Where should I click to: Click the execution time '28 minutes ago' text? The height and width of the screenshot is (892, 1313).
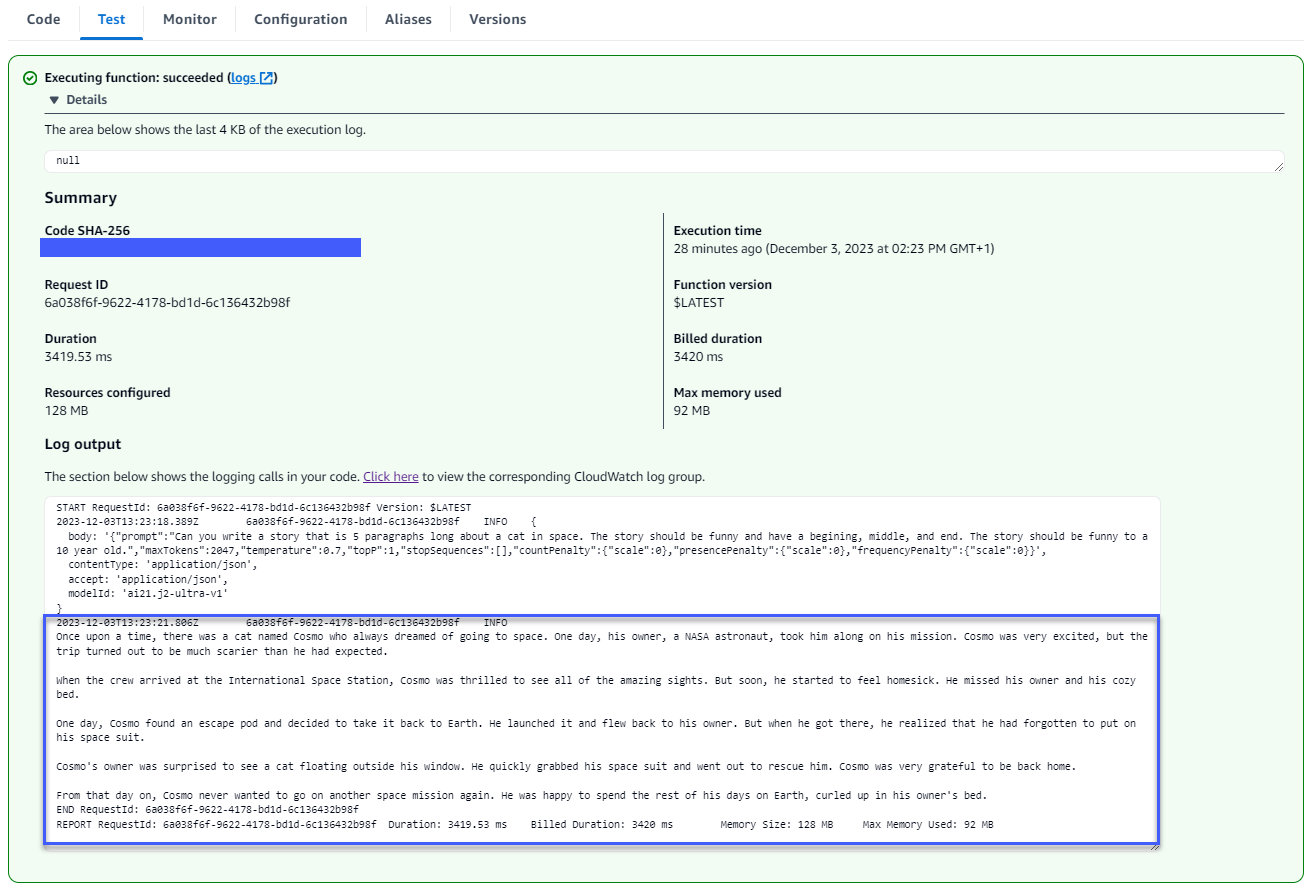tap(834, 249)
